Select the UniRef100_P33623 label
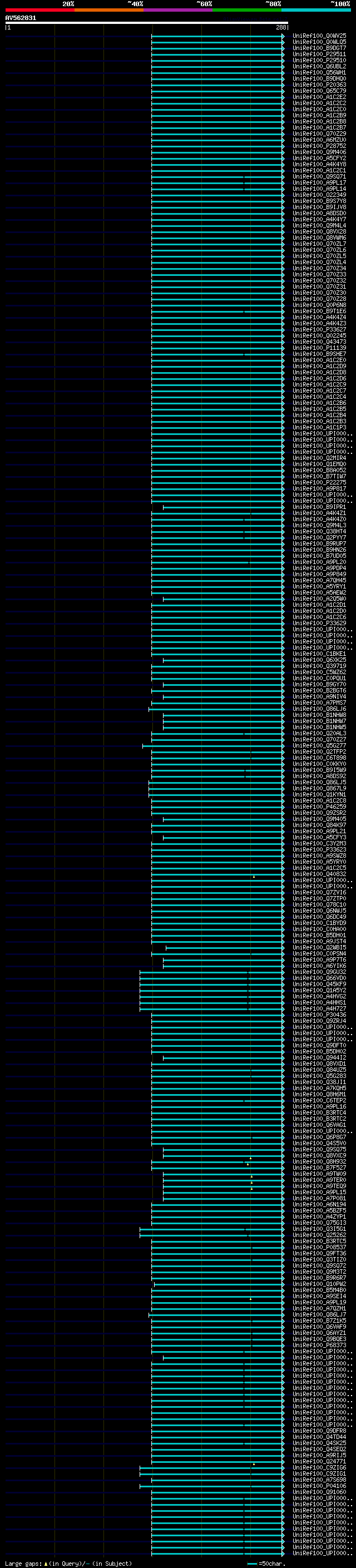This screenshot has height=1568, width=356. [319, 850]
